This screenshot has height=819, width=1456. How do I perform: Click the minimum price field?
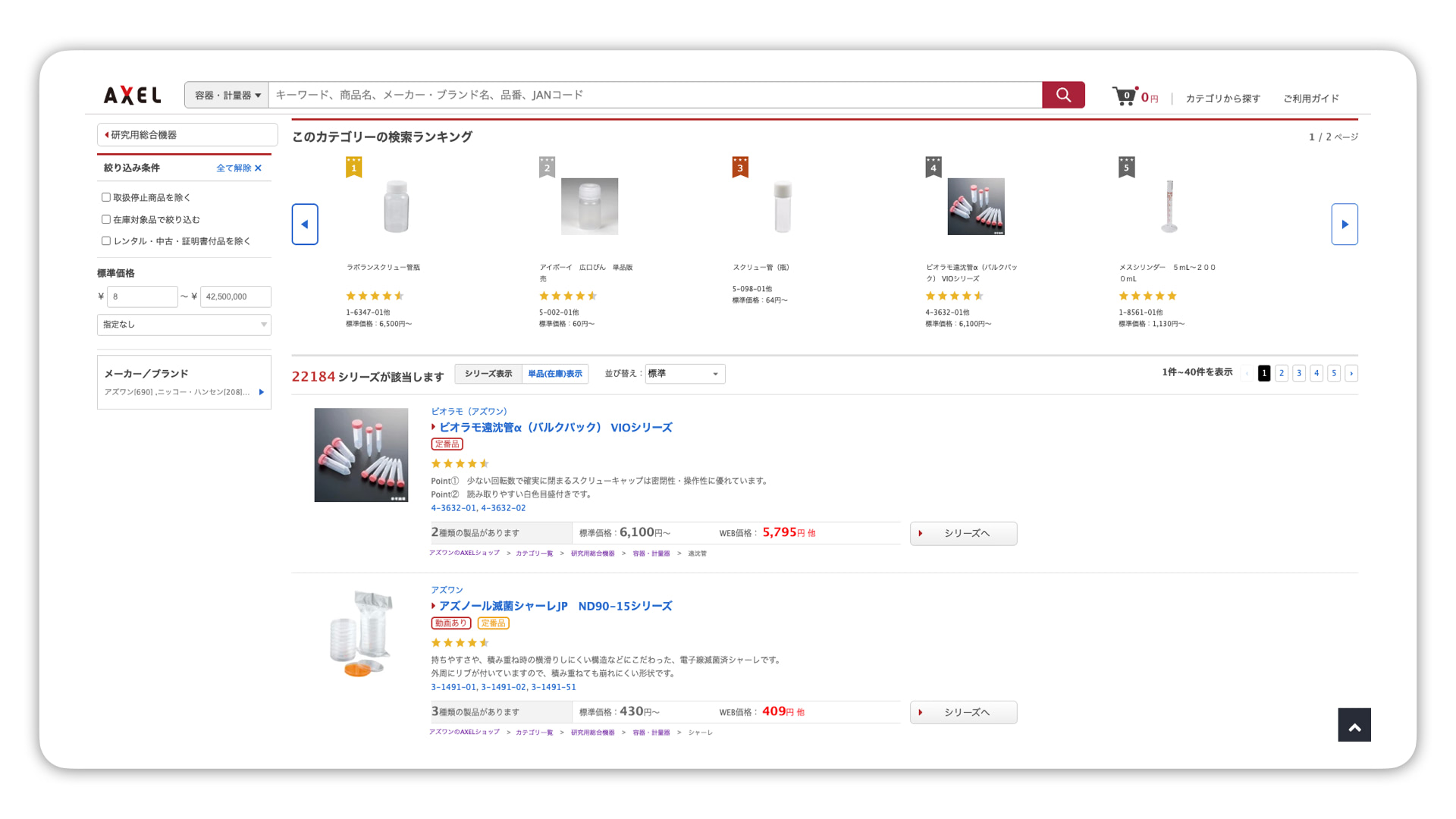click(x=143, y=297)
